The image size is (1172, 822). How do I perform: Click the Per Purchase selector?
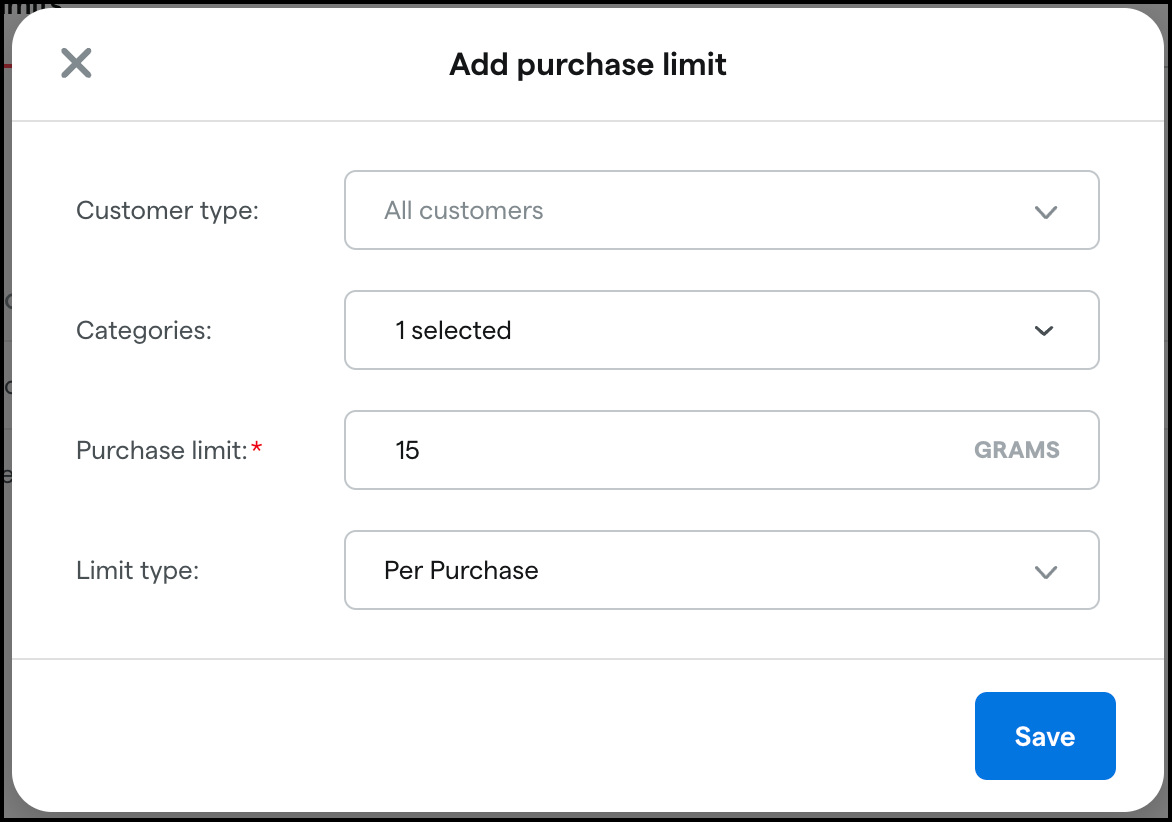[722, 570]
